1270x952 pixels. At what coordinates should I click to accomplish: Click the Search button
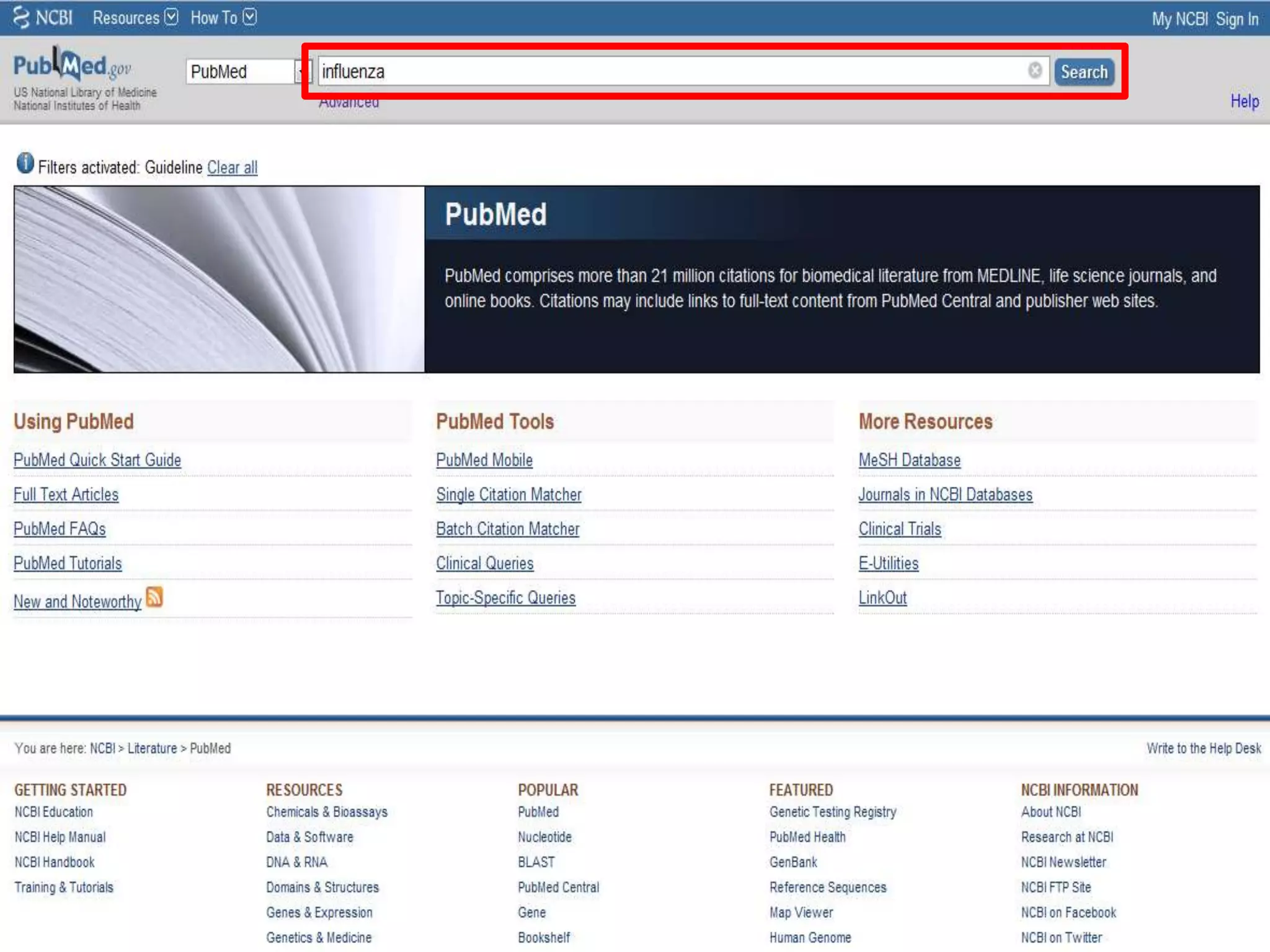(x=1083, y=72)
